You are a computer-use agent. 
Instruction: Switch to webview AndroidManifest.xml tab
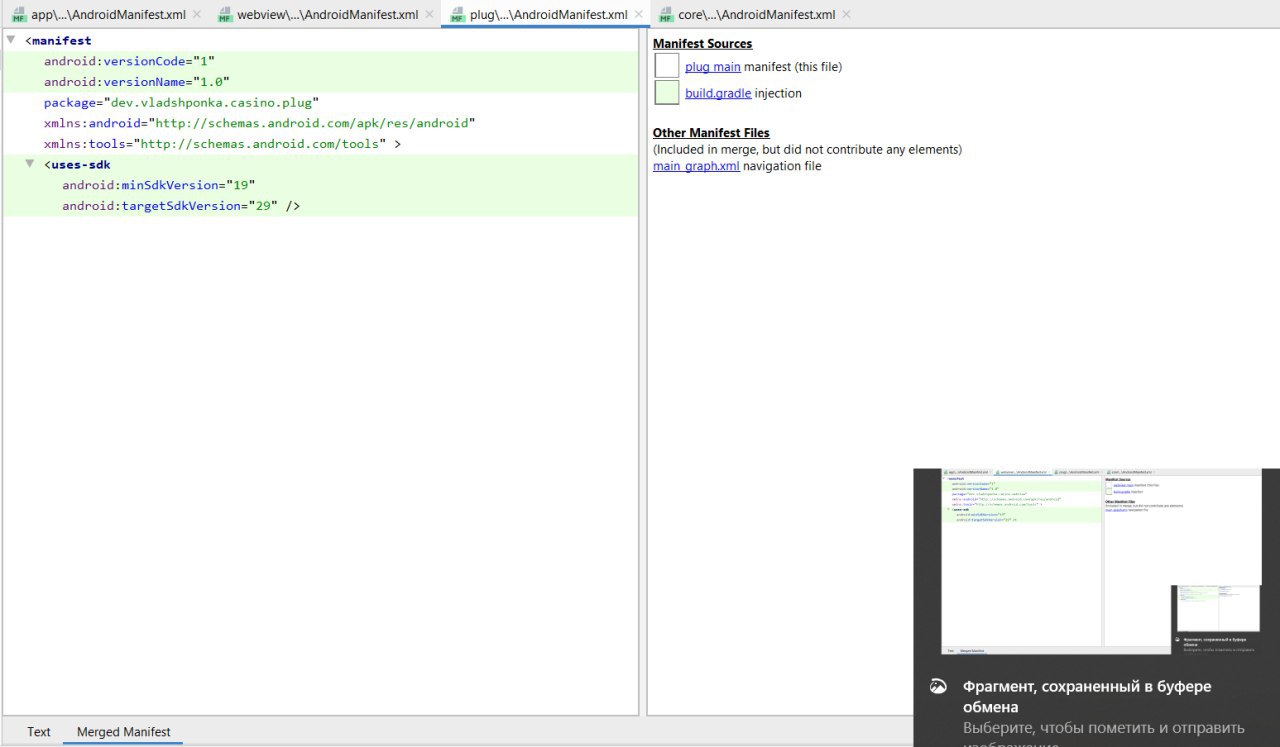327,14
